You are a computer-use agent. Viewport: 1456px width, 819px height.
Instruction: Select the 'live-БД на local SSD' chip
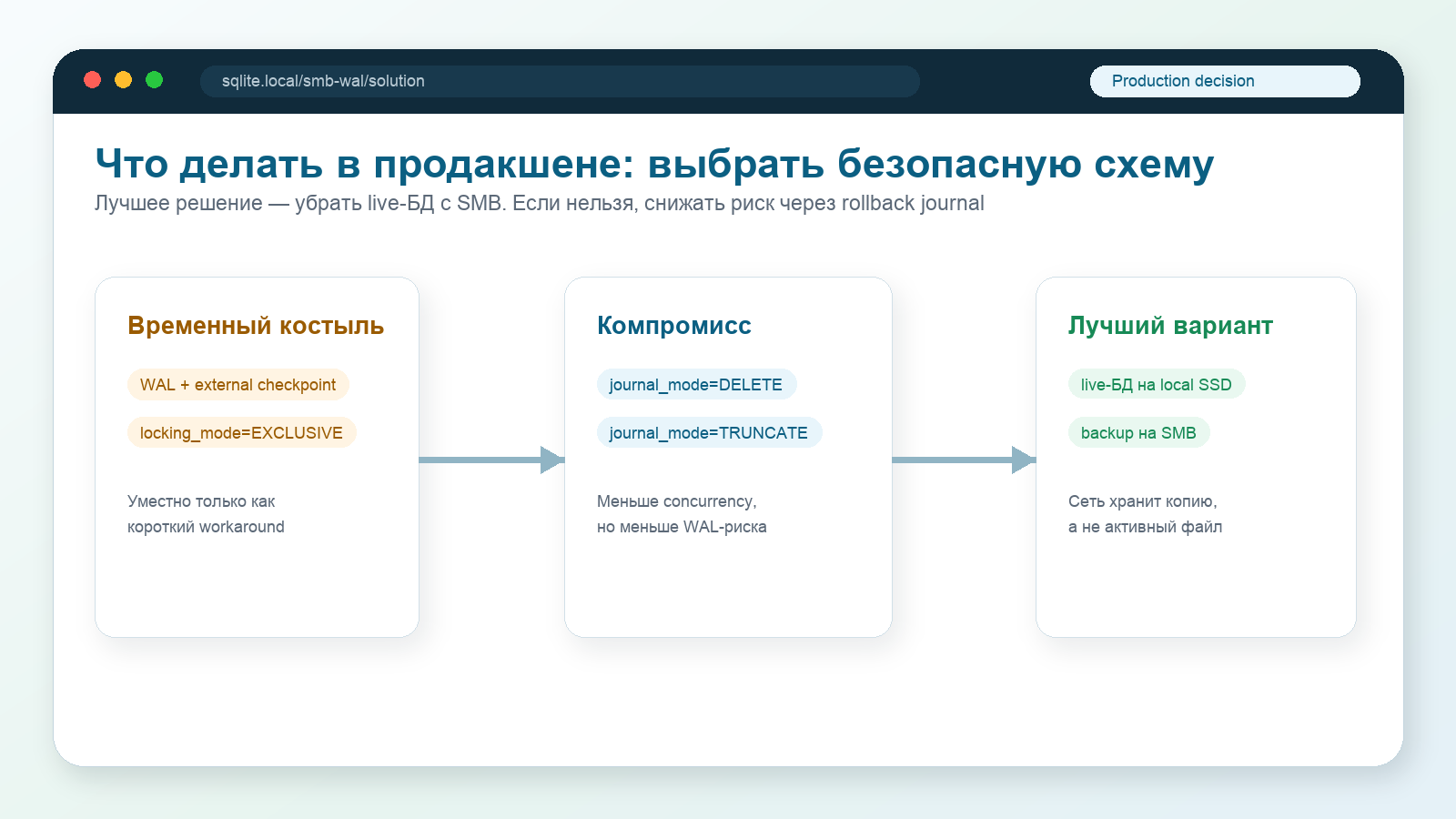1157,384
